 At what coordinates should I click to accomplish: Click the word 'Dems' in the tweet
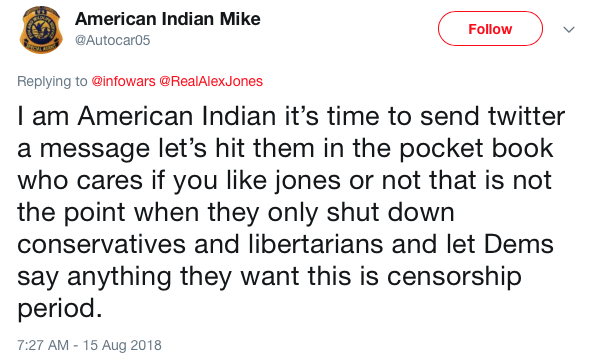(518, 244)
